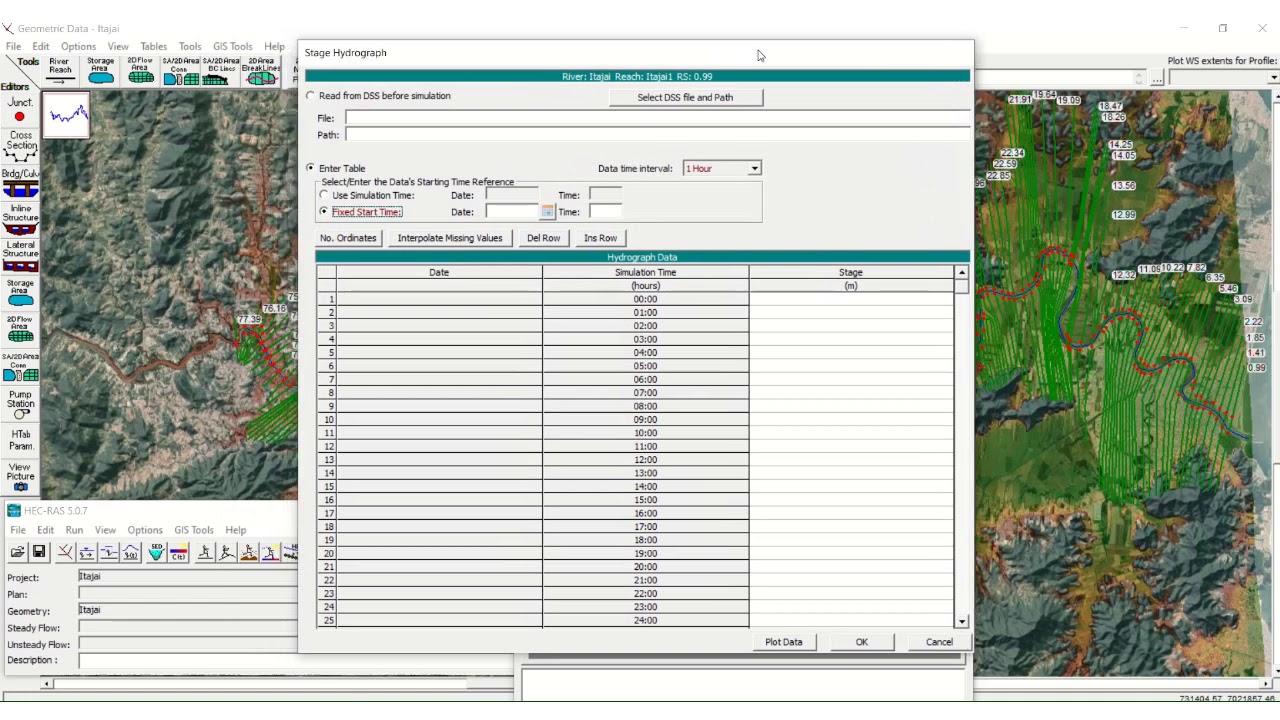
Task: Confirm the Stage Hydrograph with OK
Action: 862,642
